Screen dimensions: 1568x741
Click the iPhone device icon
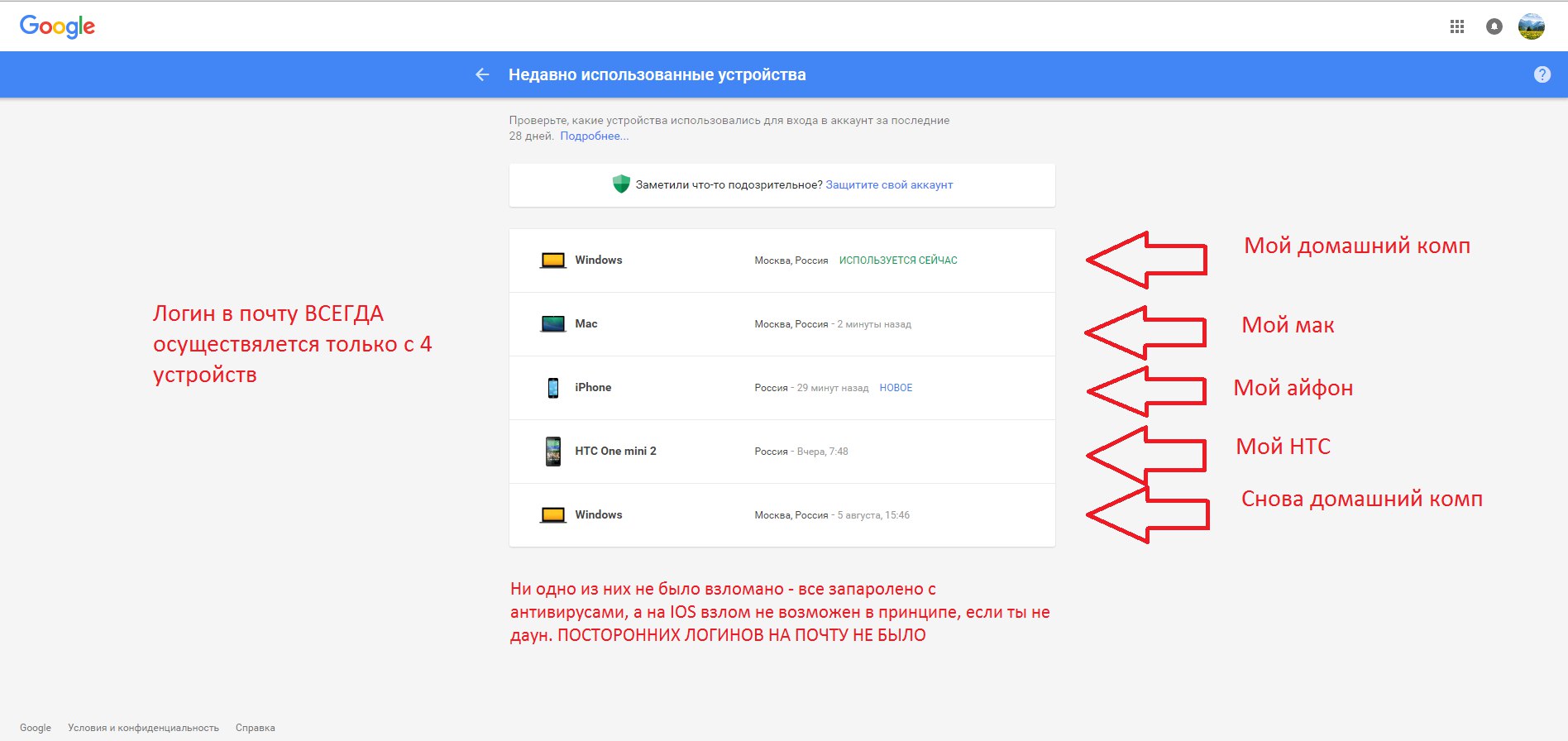tap(552, 388)
